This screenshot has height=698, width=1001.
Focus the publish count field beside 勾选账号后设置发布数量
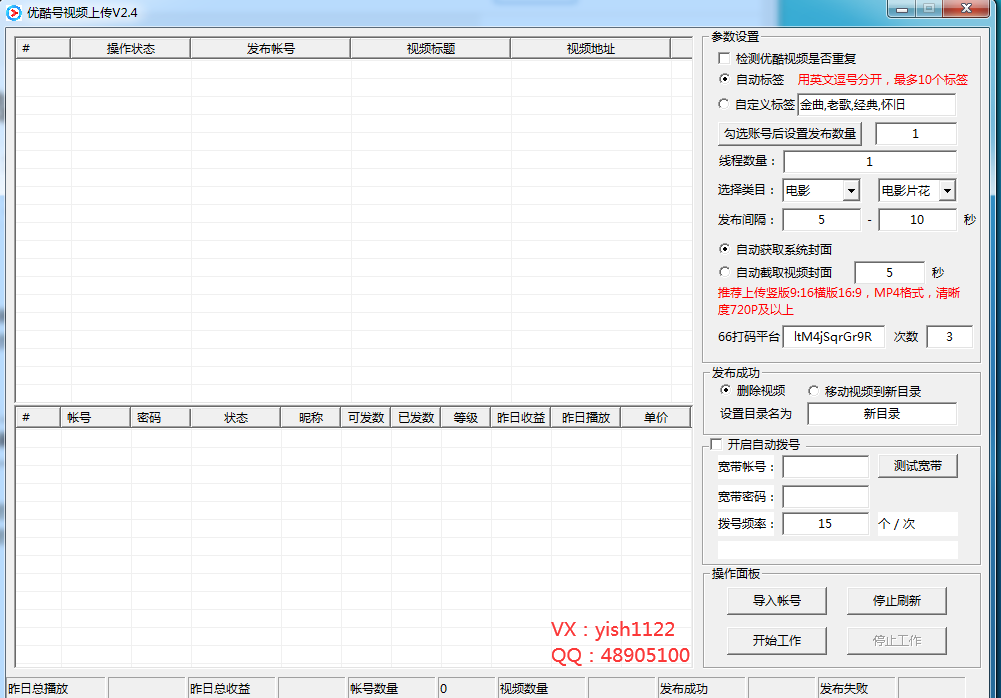point(916,133)
